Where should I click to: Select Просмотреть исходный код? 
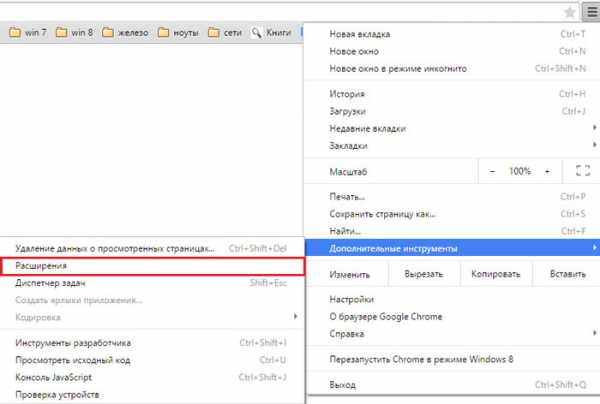152,360
